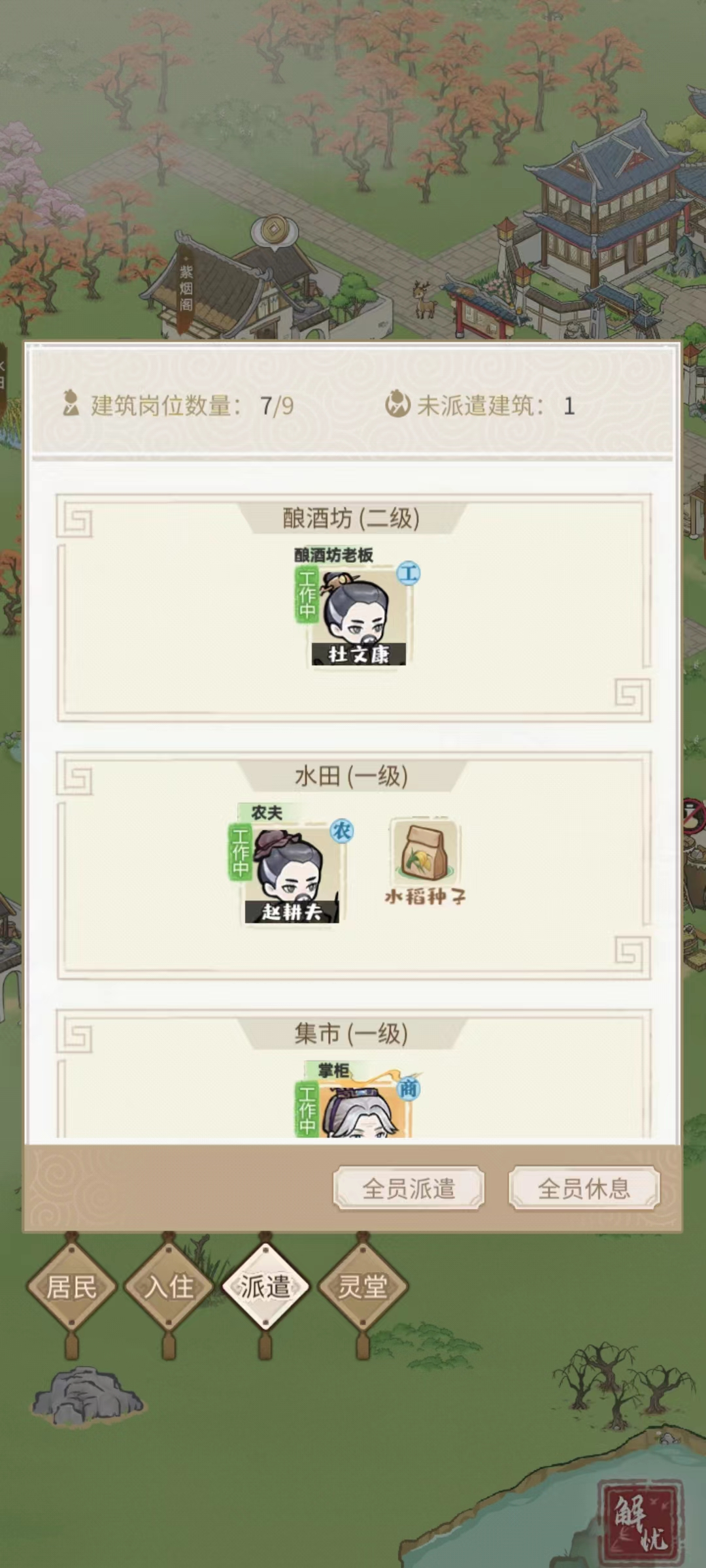The image size is (706, 1568).
Task: Click the 商 profession badge on 掌柜
Action: click(x=409, y=1088)
